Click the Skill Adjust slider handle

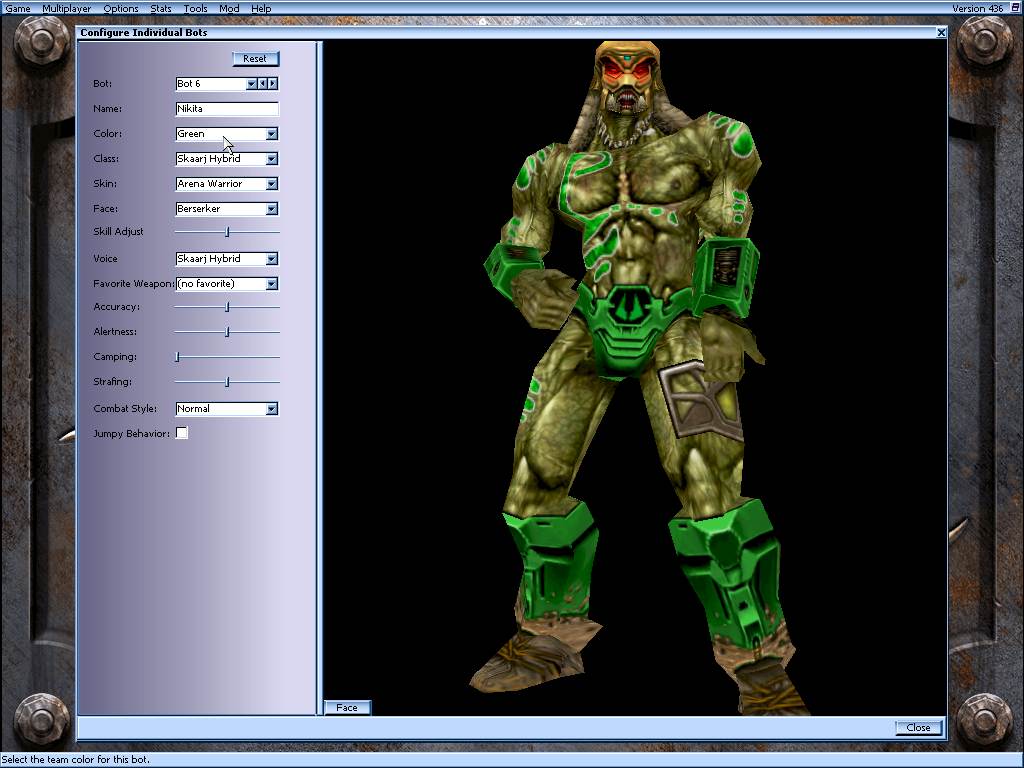(x=227, y=232)
